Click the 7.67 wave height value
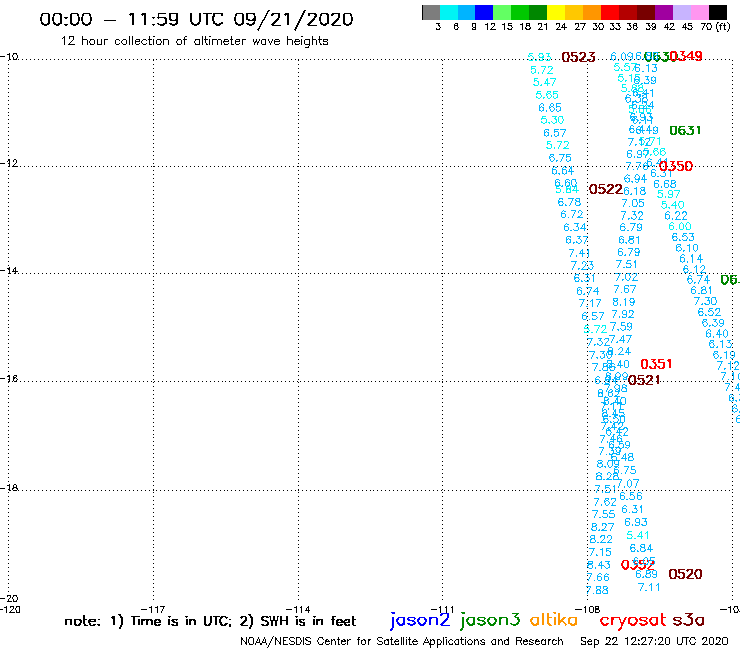The height and width of the screenshot is (650, 740). [x=625, y=289]
